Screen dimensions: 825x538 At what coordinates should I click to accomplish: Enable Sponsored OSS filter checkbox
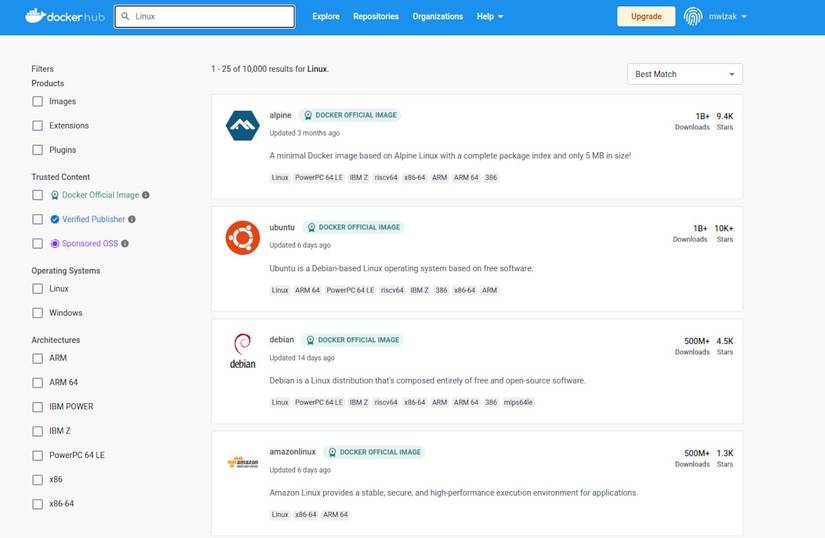click(x=37, y=243)
